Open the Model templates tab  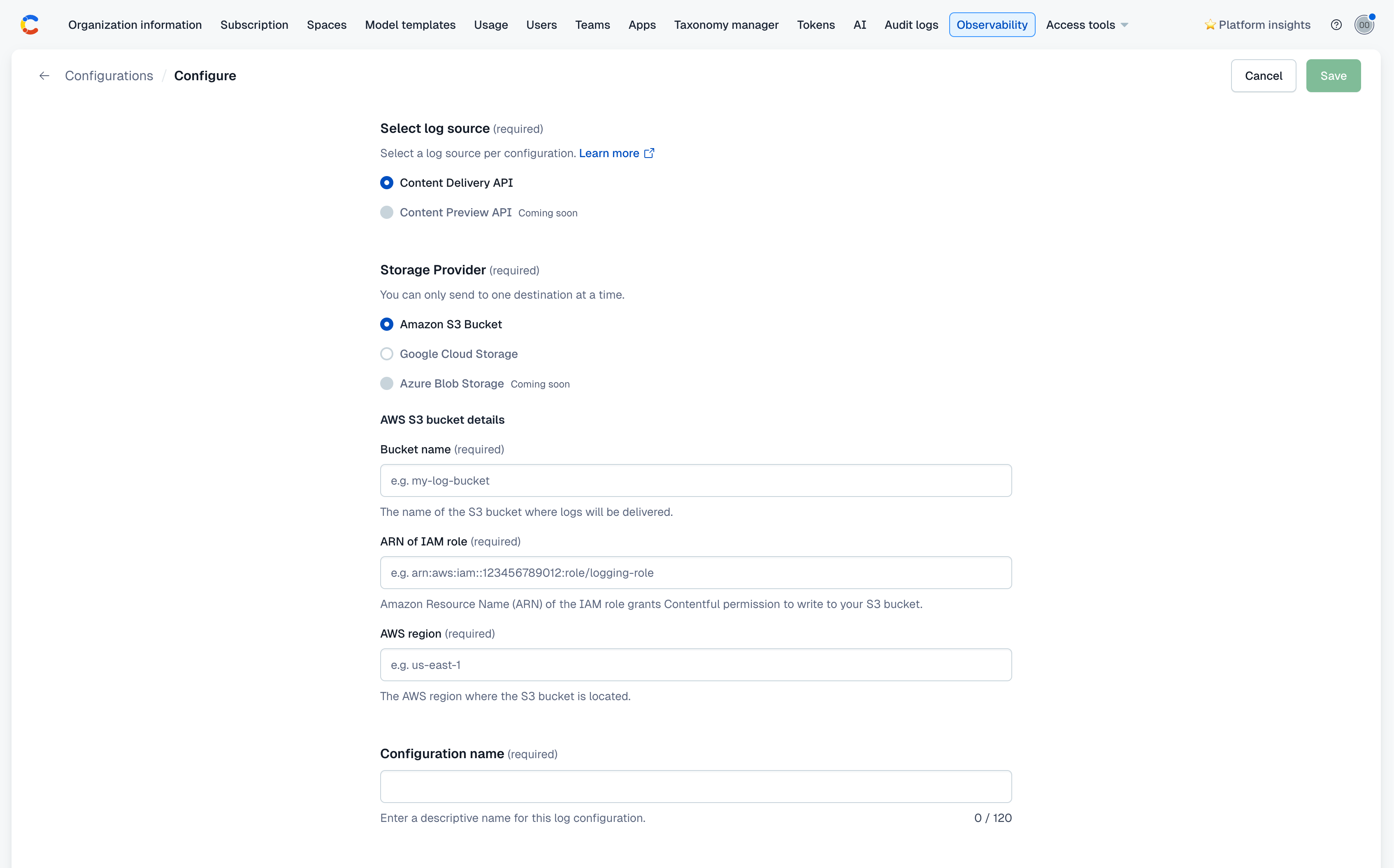(410, 25)
